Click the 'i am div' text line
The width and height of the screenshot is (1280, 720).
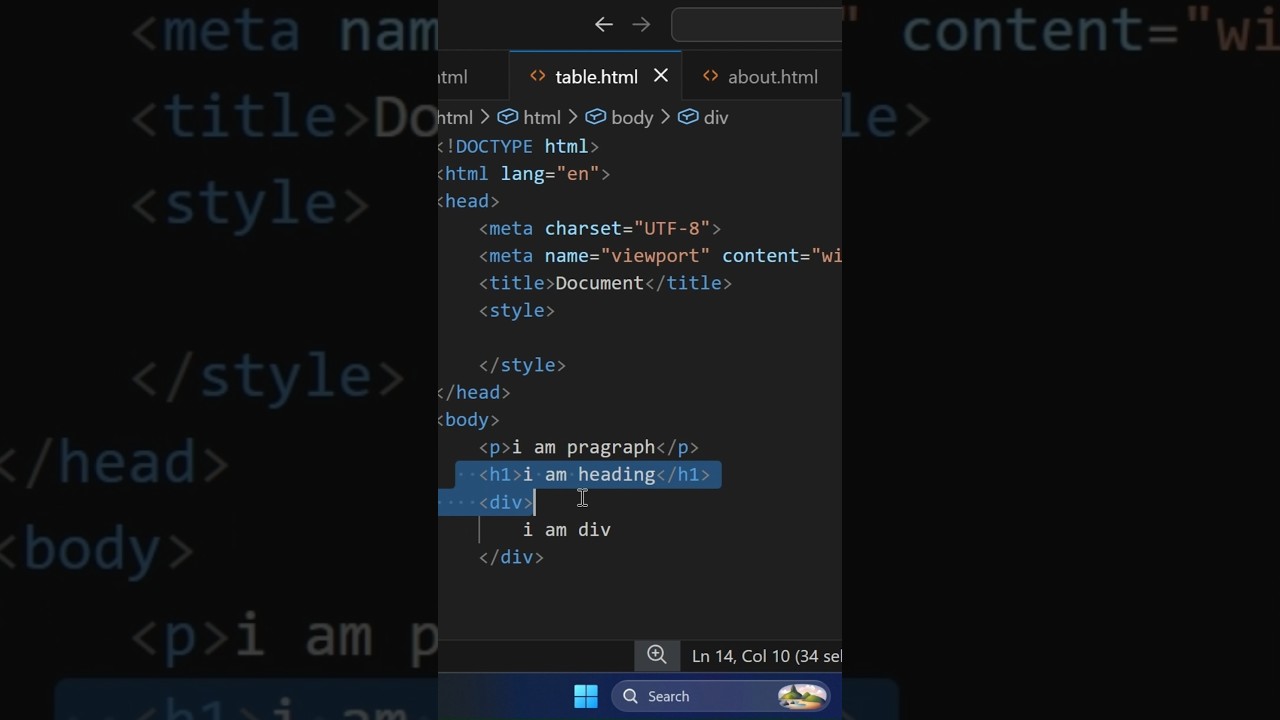pyautogui.click(x=567, y=530)
